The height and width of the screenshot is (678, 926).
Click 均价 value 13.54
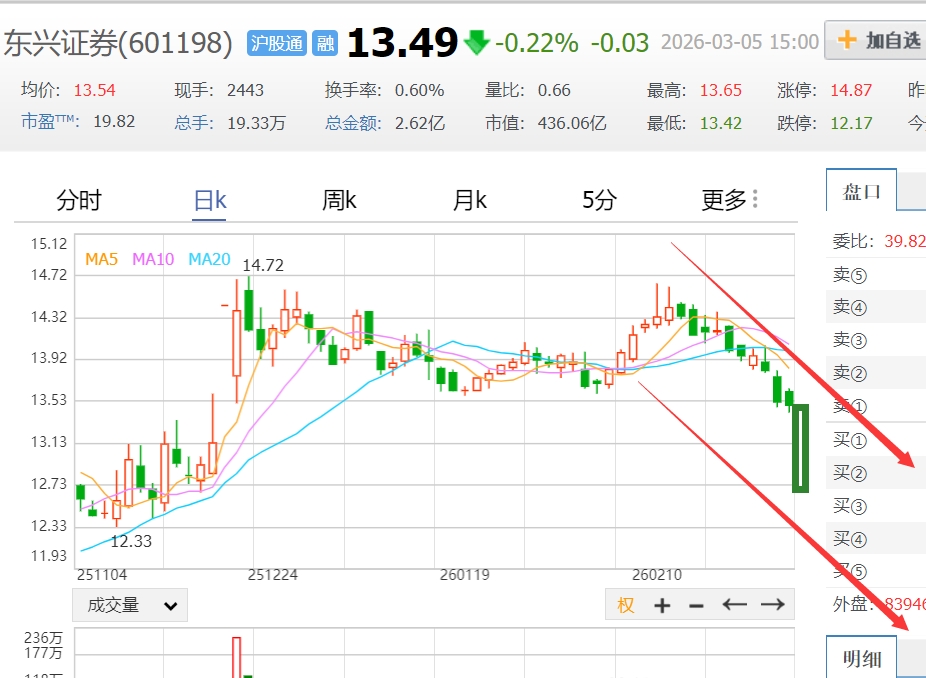point(94,90)
